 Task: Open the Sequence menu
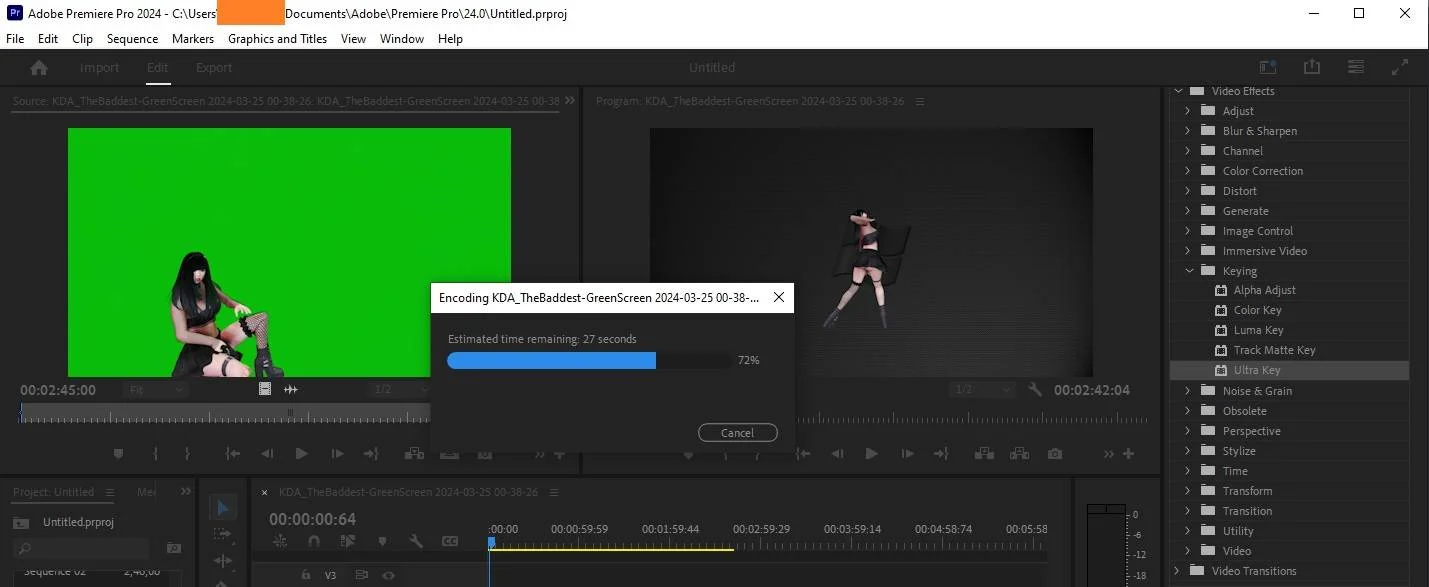pos(132,39)
